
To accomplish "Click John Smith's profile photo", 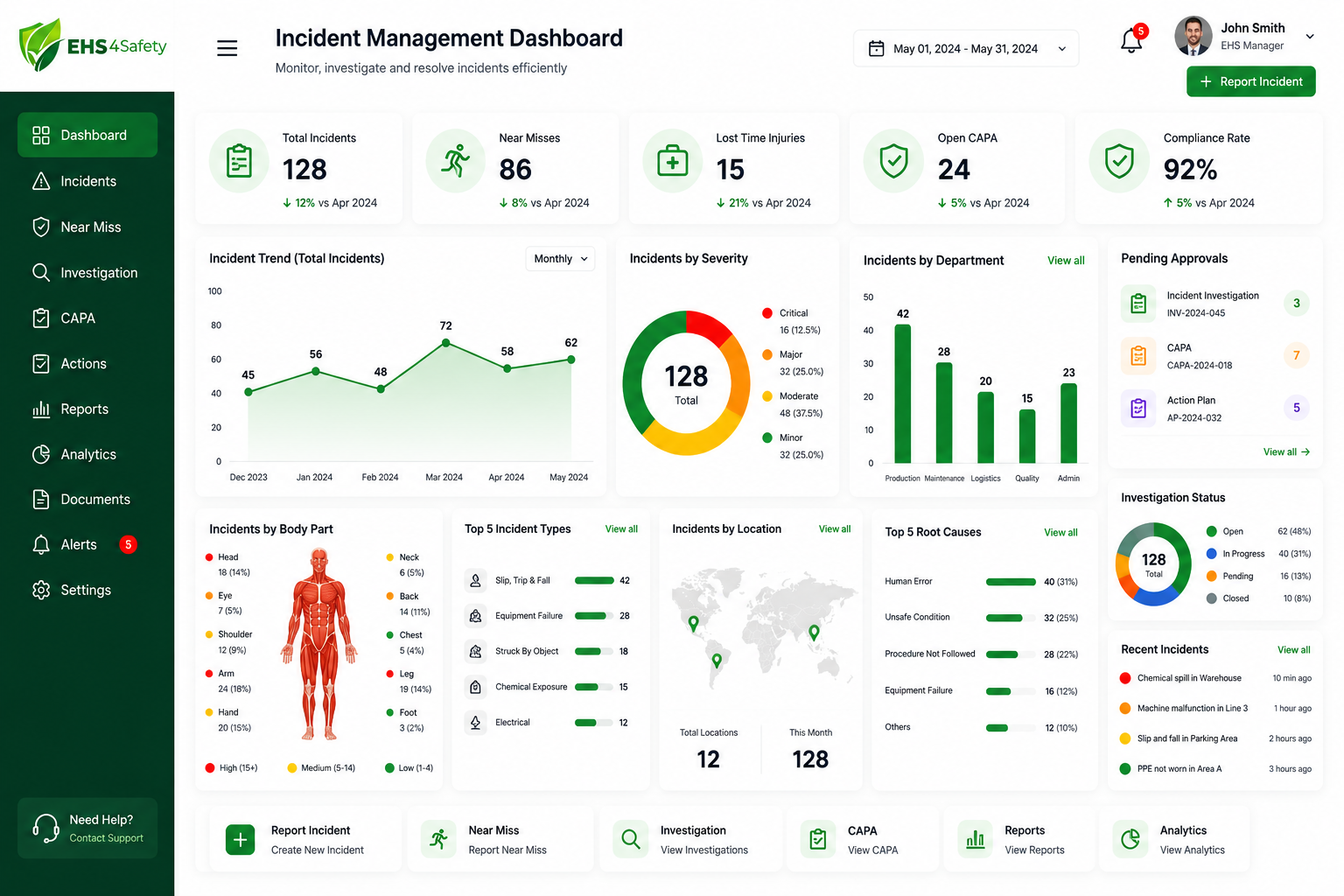I will point(1193,36).
